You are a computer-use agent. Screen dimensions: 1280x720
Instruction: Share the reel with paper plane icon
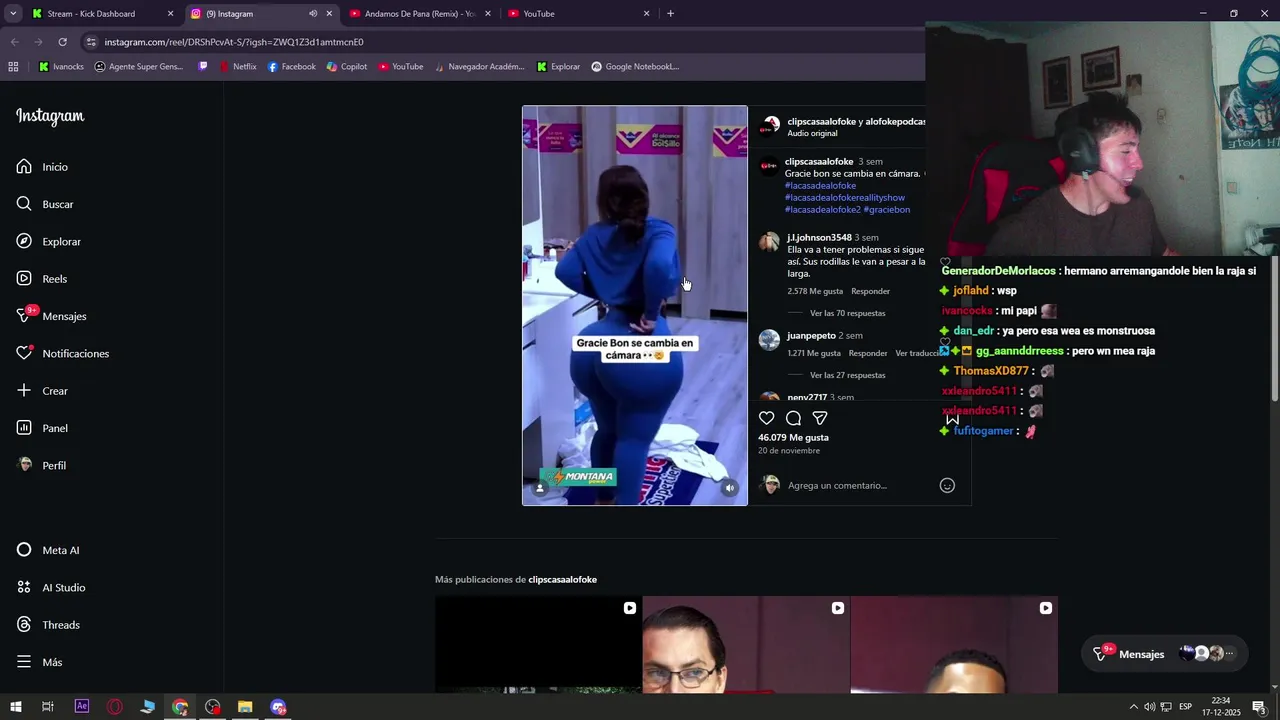(820, 418)
